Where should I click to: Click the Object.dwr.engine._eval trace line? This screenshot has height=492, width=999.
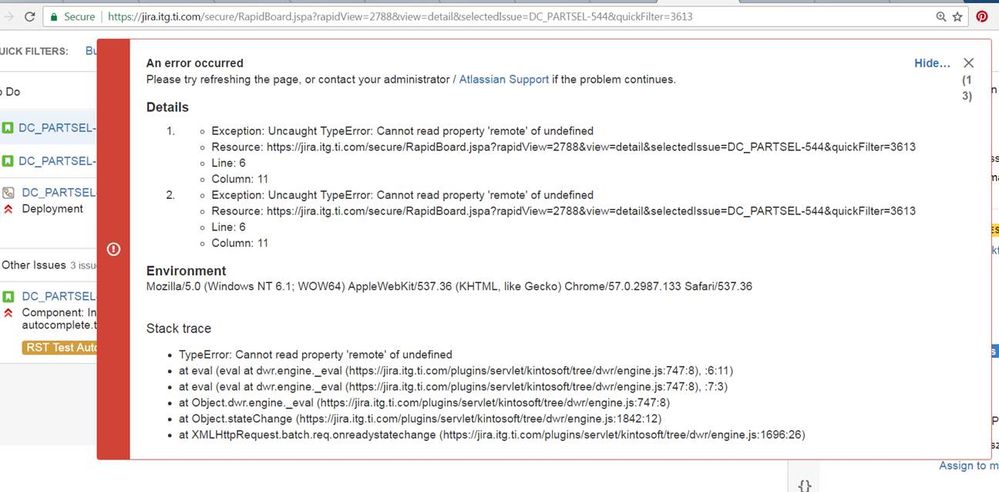coord(424,403)
